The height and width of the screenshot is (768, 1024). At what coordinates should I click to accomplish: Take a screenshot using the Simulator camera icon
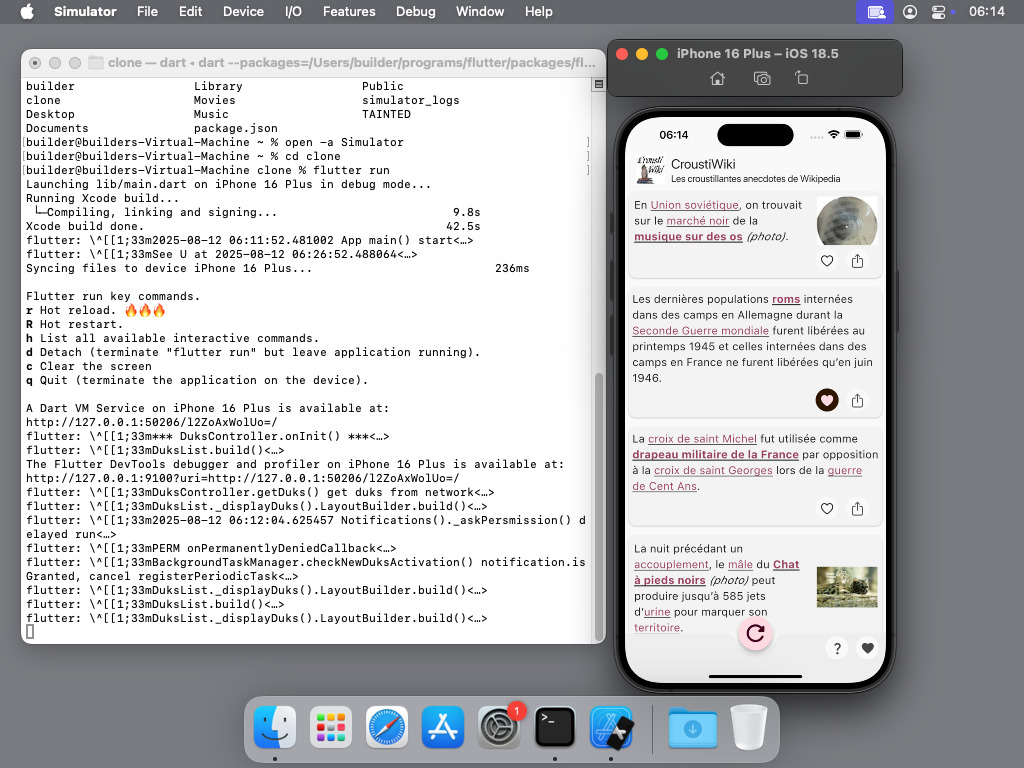pyautogui.click(x=762, y=78)
